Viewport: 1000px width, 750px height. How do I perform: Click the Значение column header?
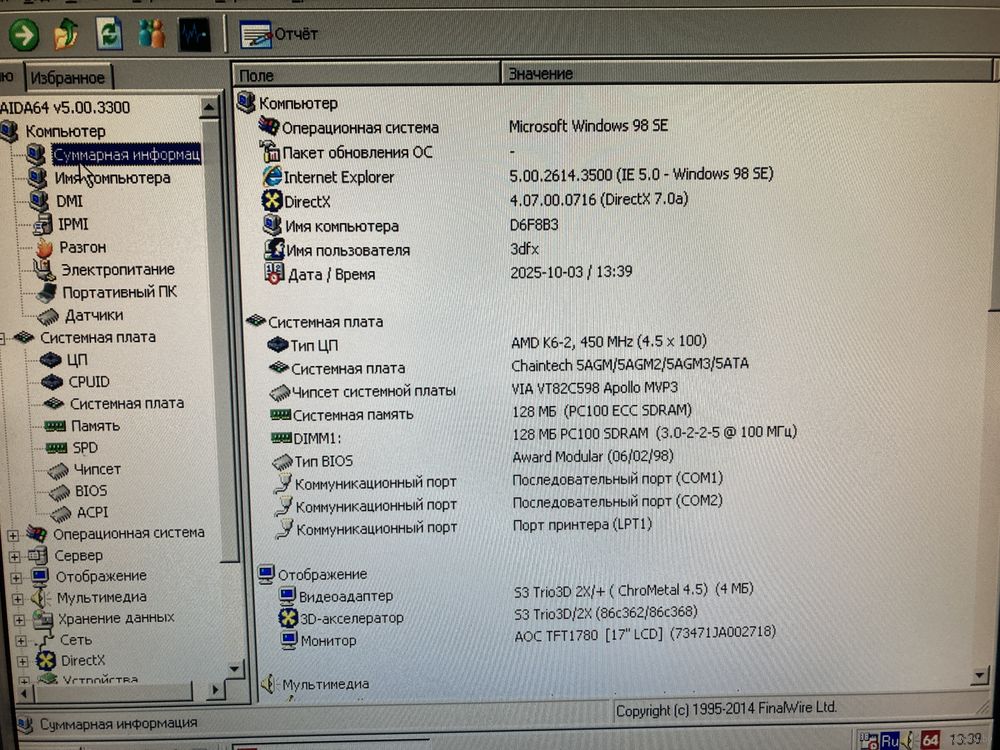point(740,74)
